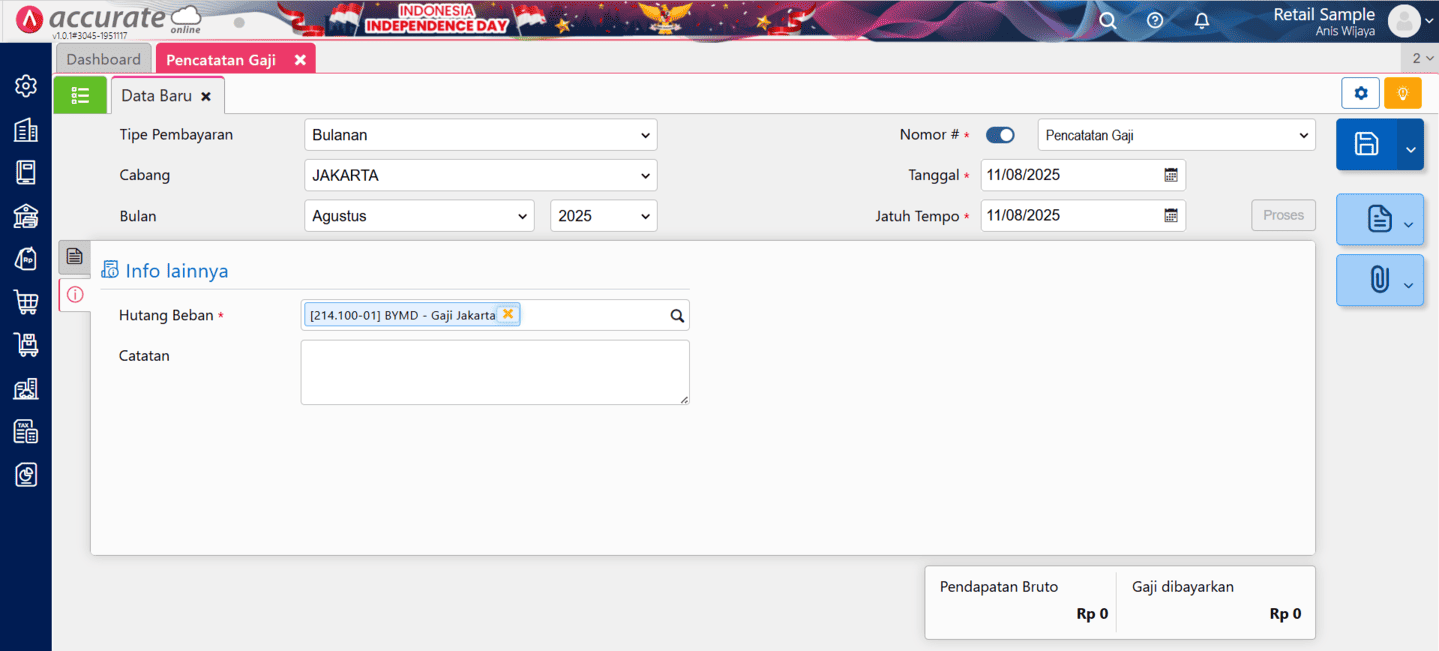The width and height of the screenshot is (1439, 651).
Task: Toggle the Nomor # automatic numbering switch
Action: 1000,135
